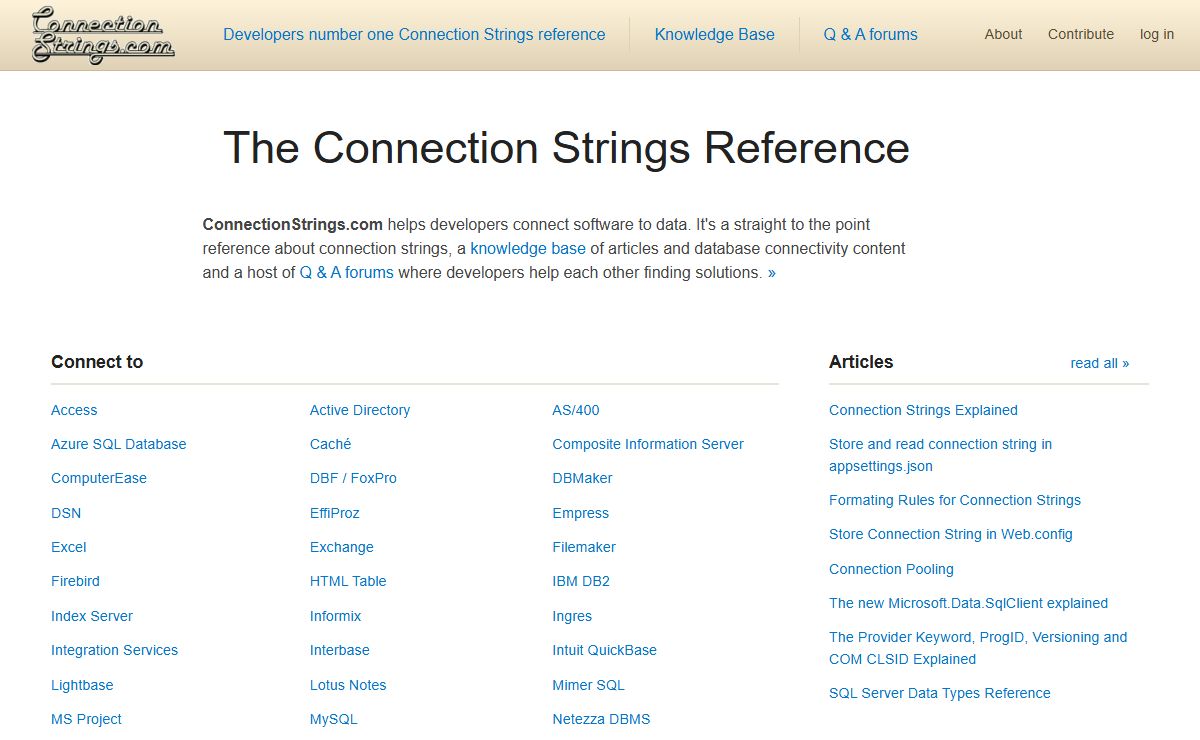The height and width of the screenshot is (740, 1200).
Task: Select Composite Information Server link
Action: click(648, 444)
